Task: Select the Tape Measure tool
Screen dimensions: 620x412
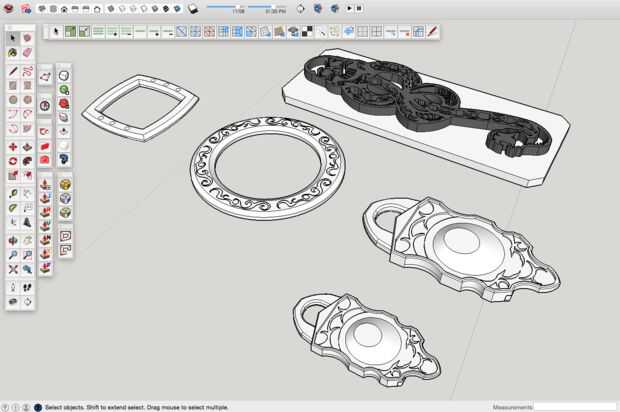Action: tap(13, 194)
